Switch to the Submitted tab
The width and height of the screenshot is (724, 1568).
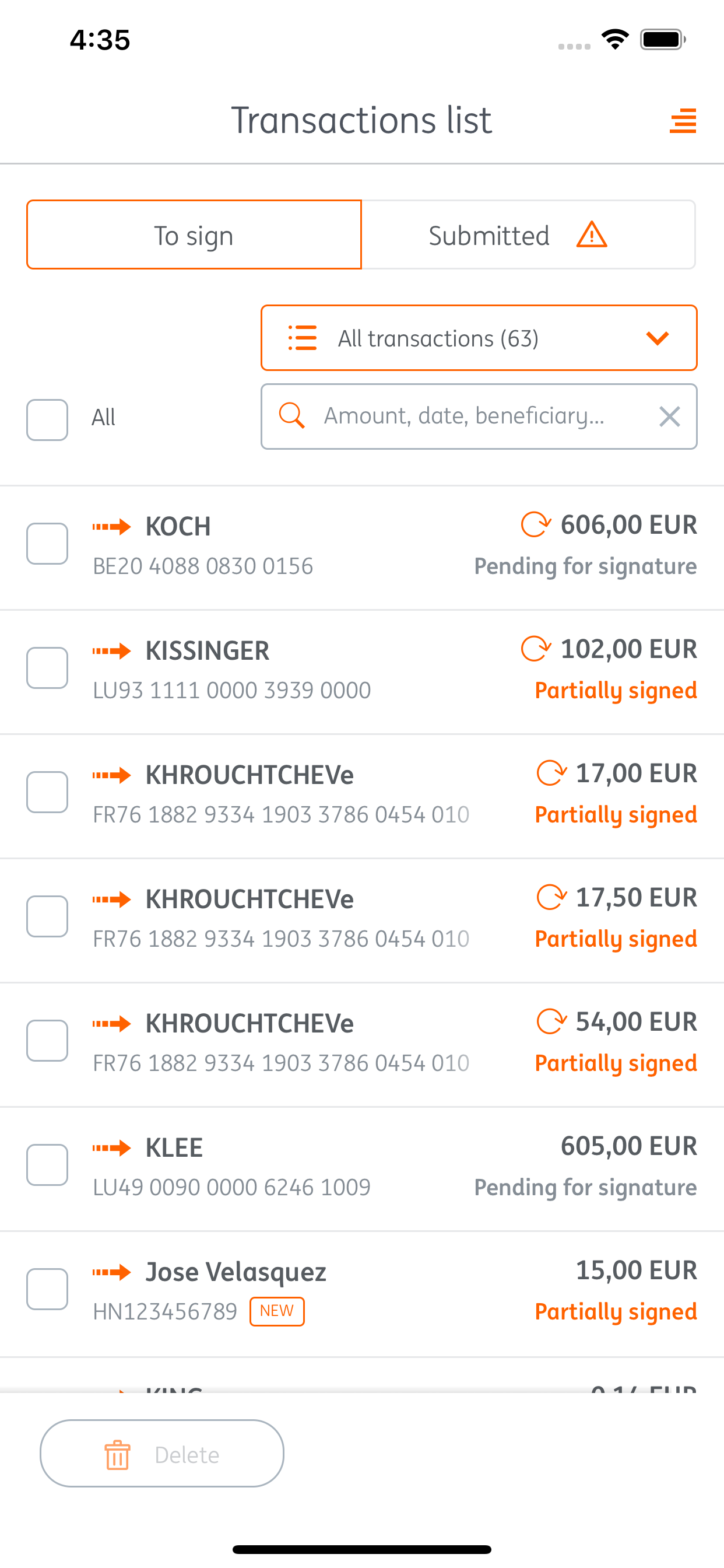tap(528, 235)
